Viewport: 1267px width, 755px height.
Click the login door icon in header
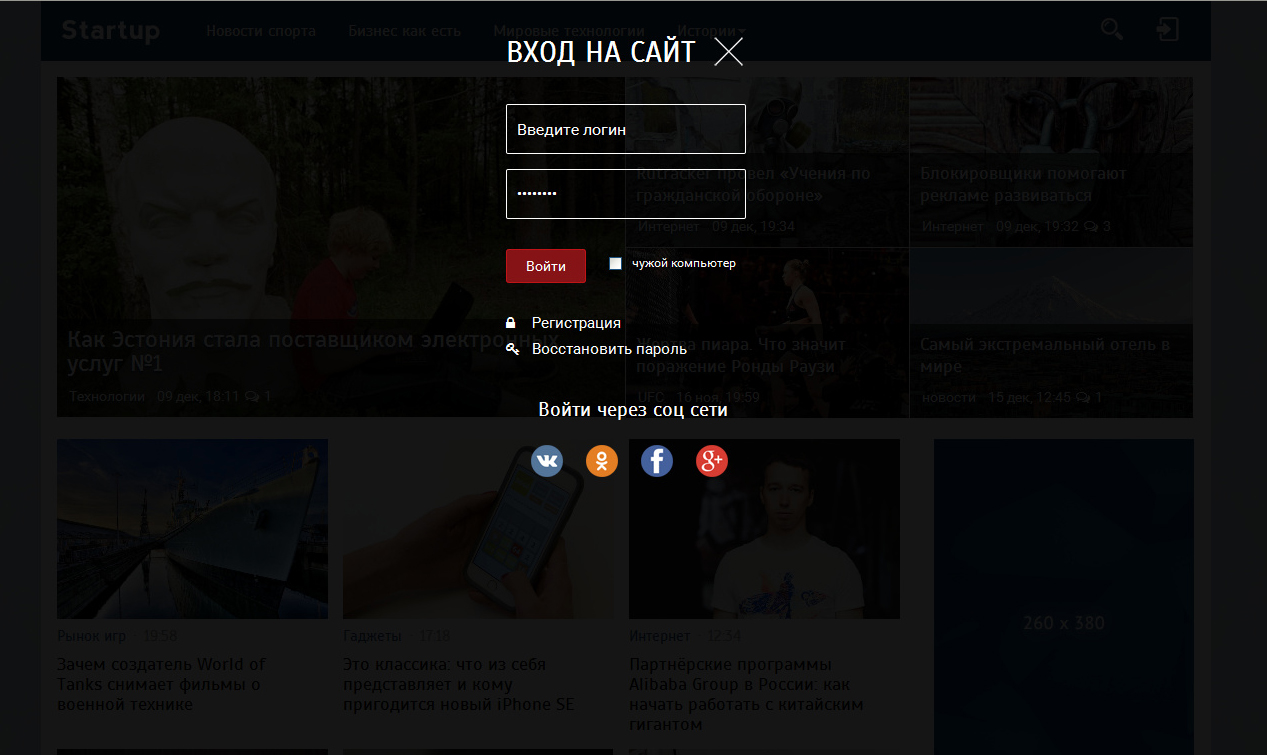tap(1167, 30)
